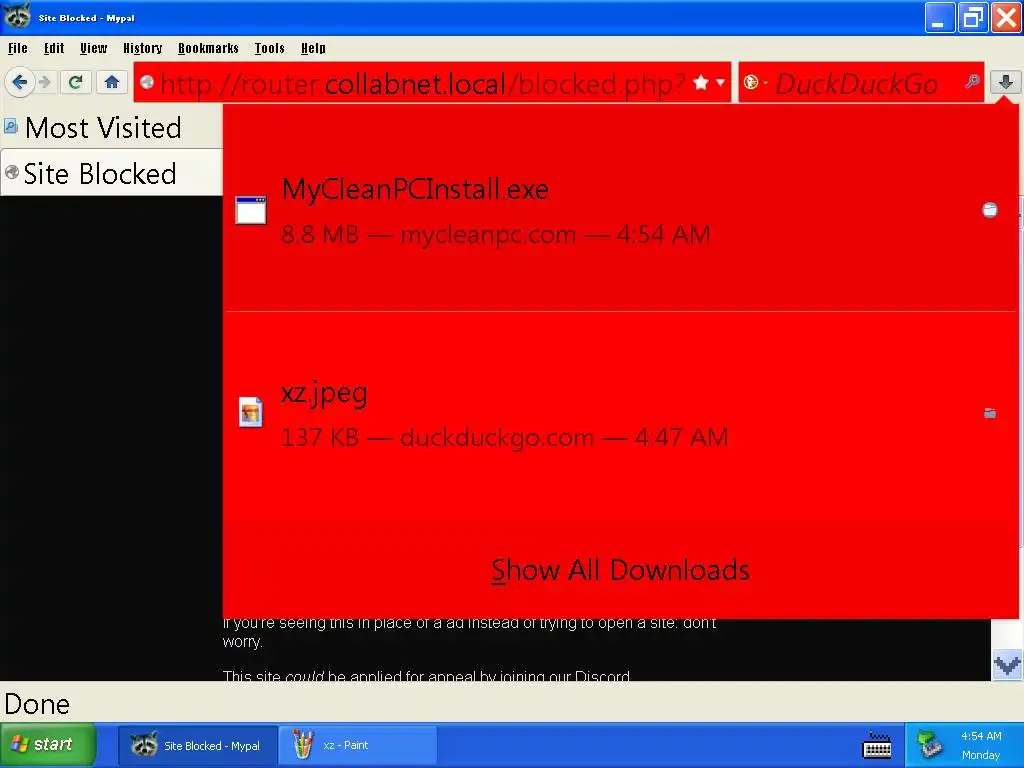Switch to Site Blocked - Mypal taskbar button

(x=198, y=745)
